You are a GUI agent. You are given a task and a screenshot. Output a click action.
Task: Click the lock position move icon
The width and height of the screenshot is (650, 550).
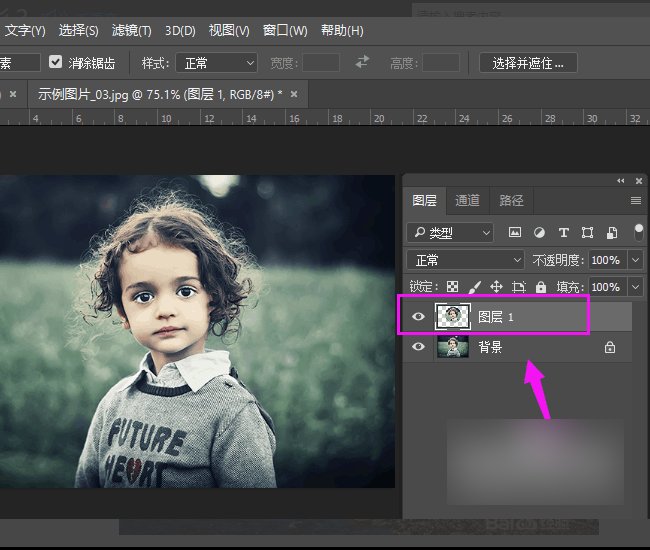click(x=496, y=287)
